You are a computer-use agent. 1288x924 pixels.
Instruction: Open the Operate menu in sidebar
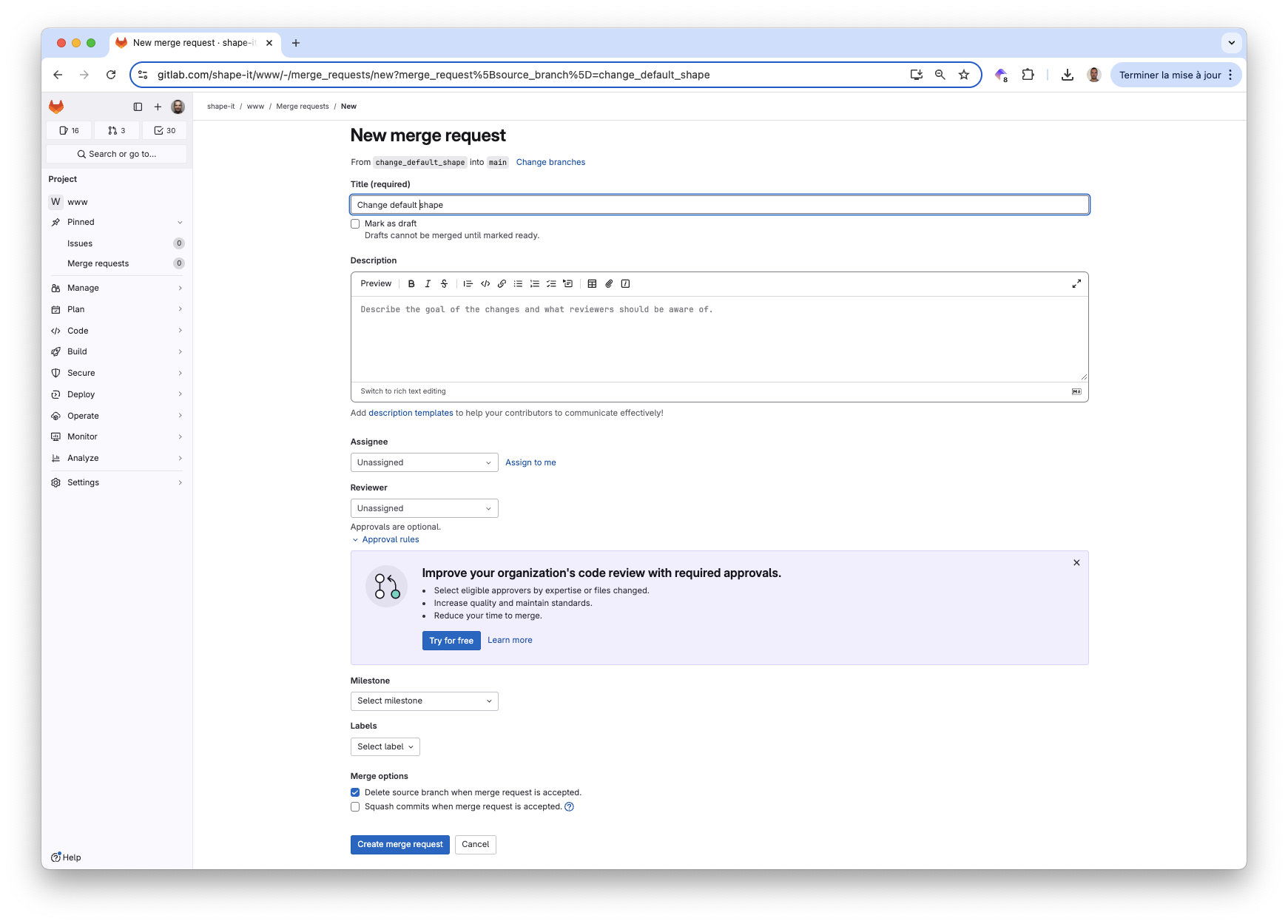pos(117,417)
